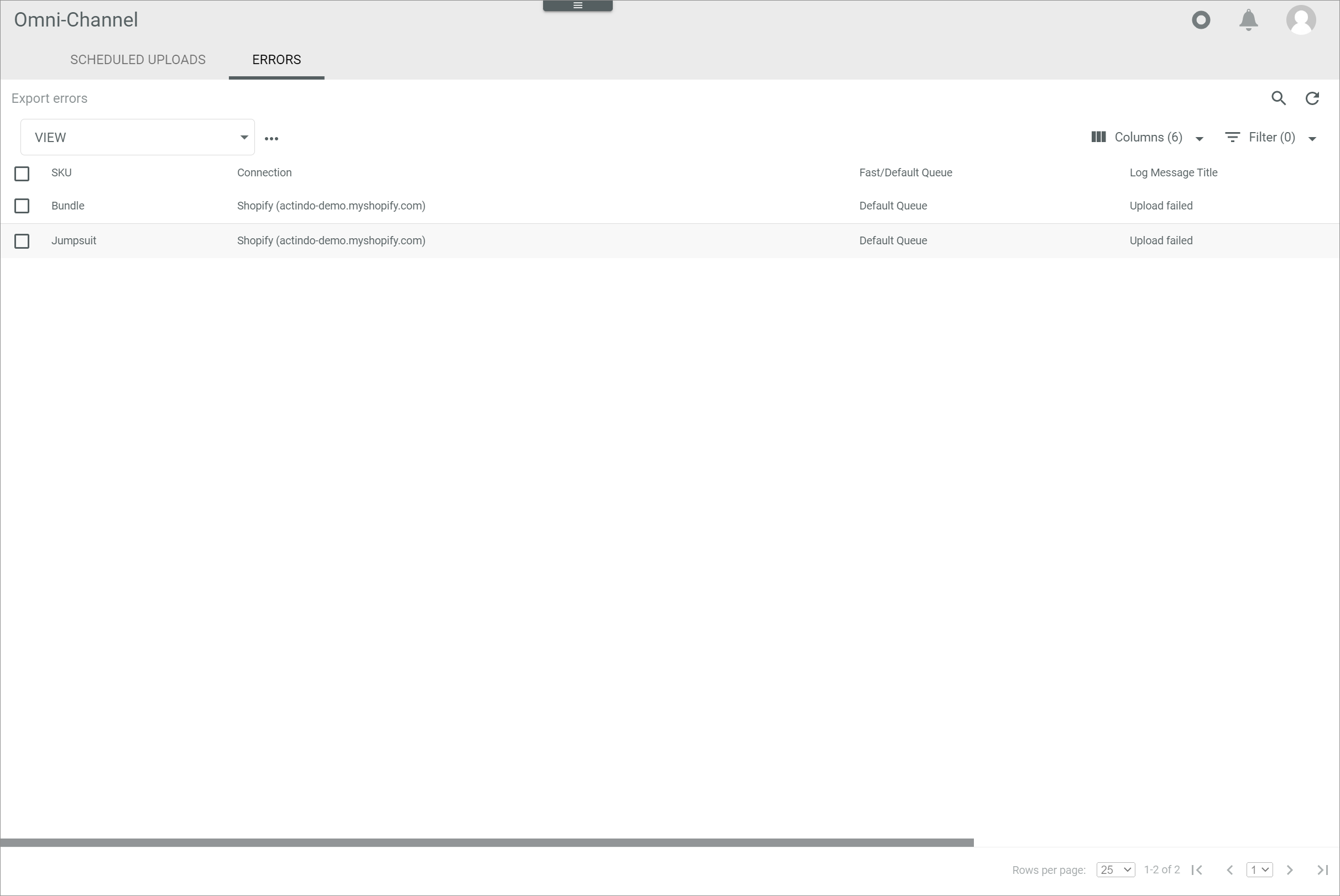Click Upload failed in the Bundle row
The image size is (1340, 896).
pos(1161,206)
